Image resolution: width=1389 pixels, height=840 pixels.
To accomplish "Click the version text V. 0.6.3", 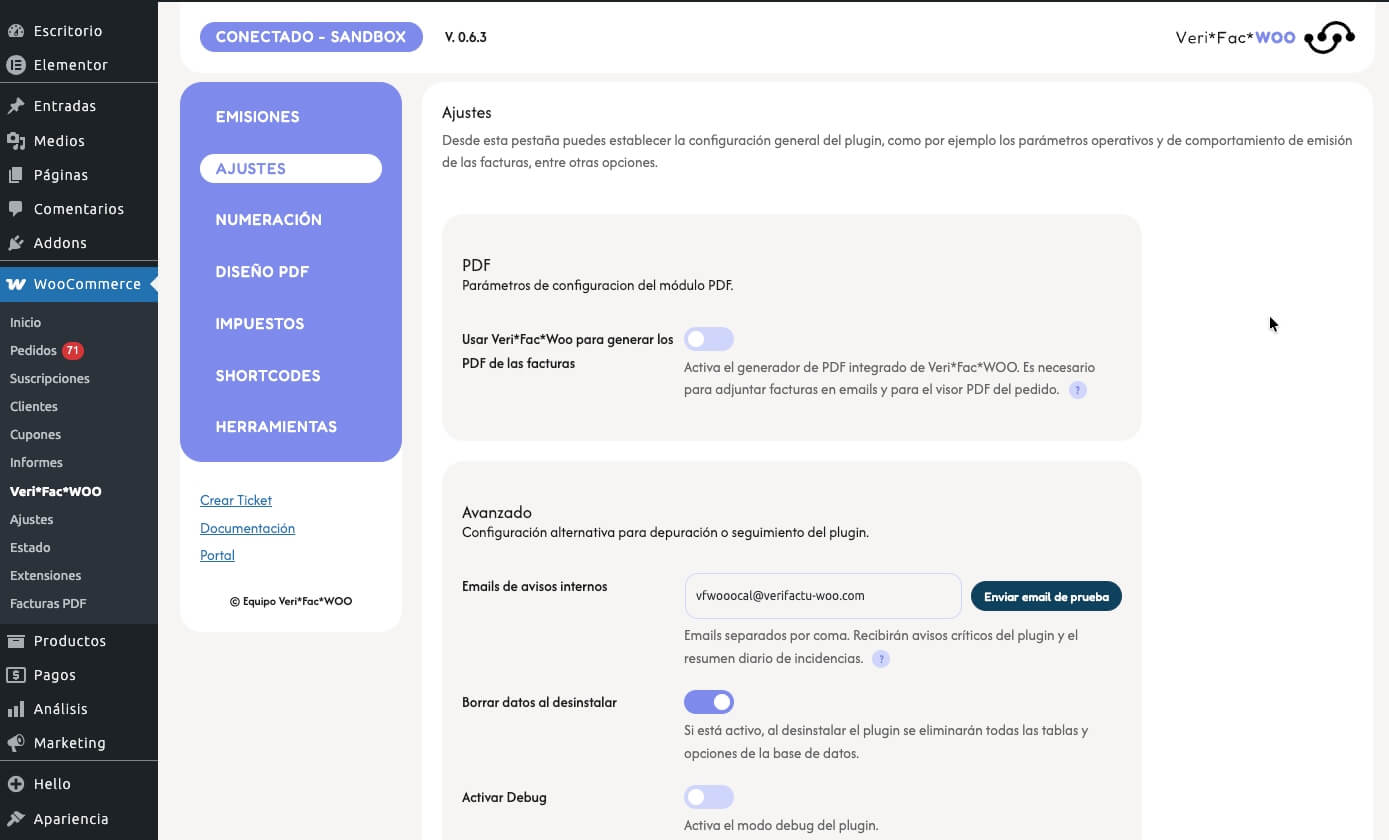I will [x=466, y=38].
